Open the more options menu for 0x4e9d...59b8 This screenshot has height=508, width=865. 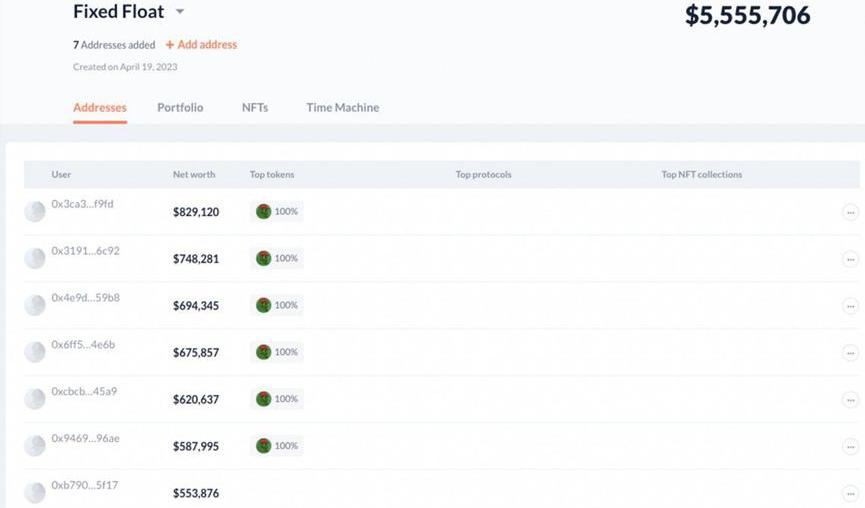click(x=850, y=306)
